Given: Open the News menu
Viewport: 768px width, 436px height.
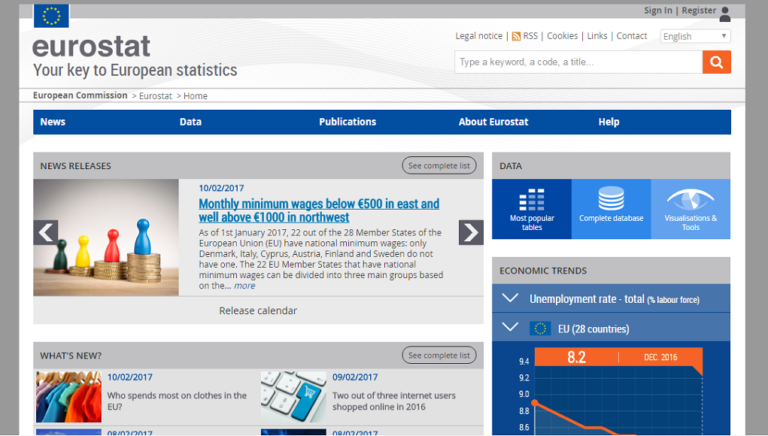Looking at the screenshot, I should (x=53, y=122).
